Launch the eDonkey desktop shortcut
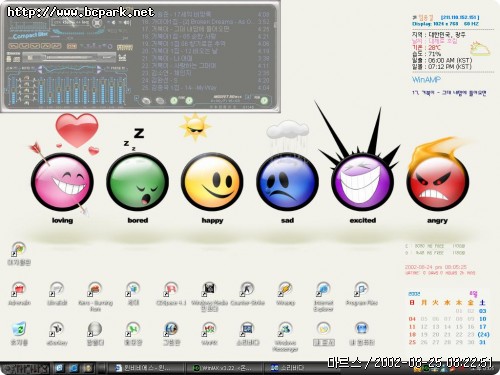This screenshot has height=375, width=500. coord(57,333)
